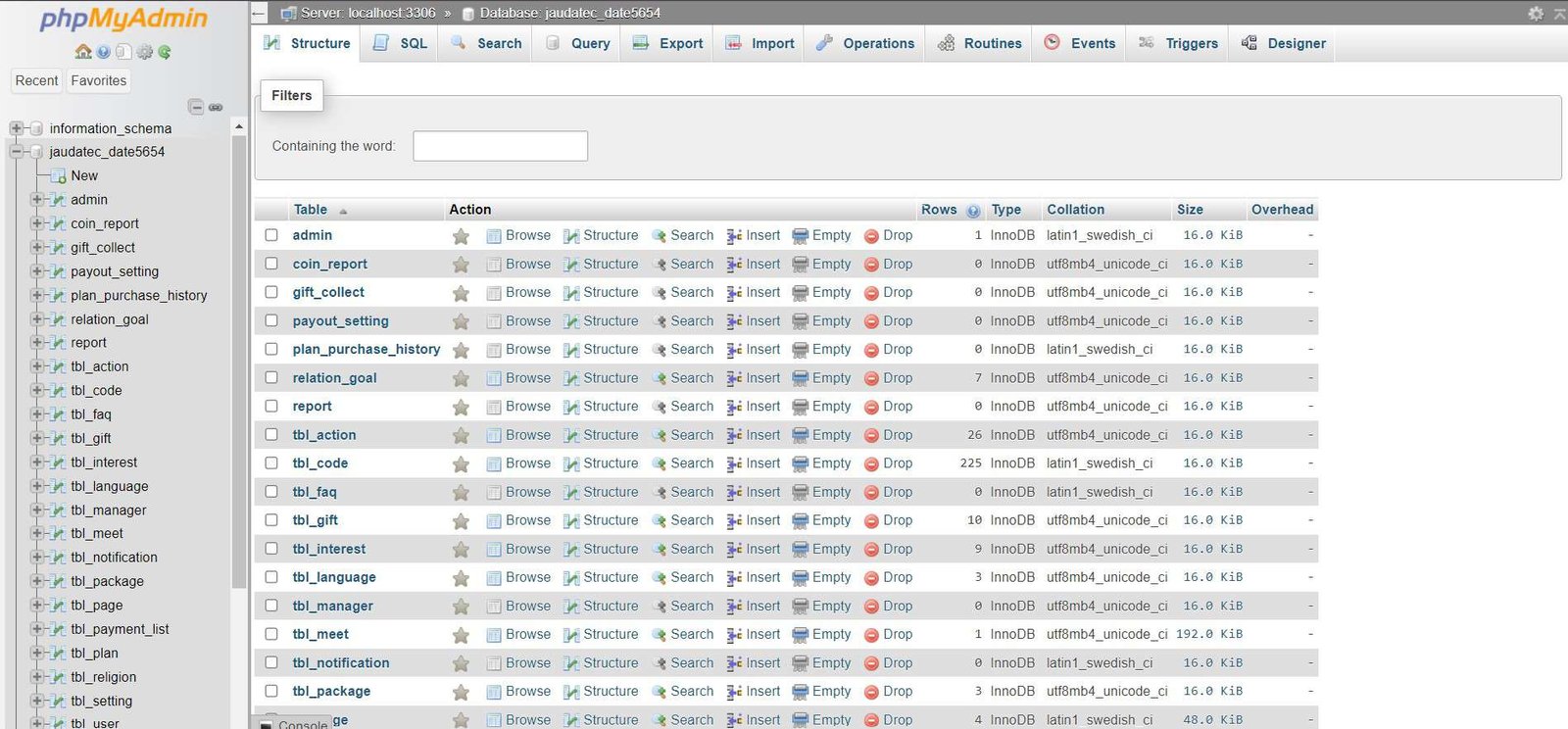The height and width of the screenshot is (729, 1568).
Task: Open navigation panel settings gear icon
Action: coord(144,52)
